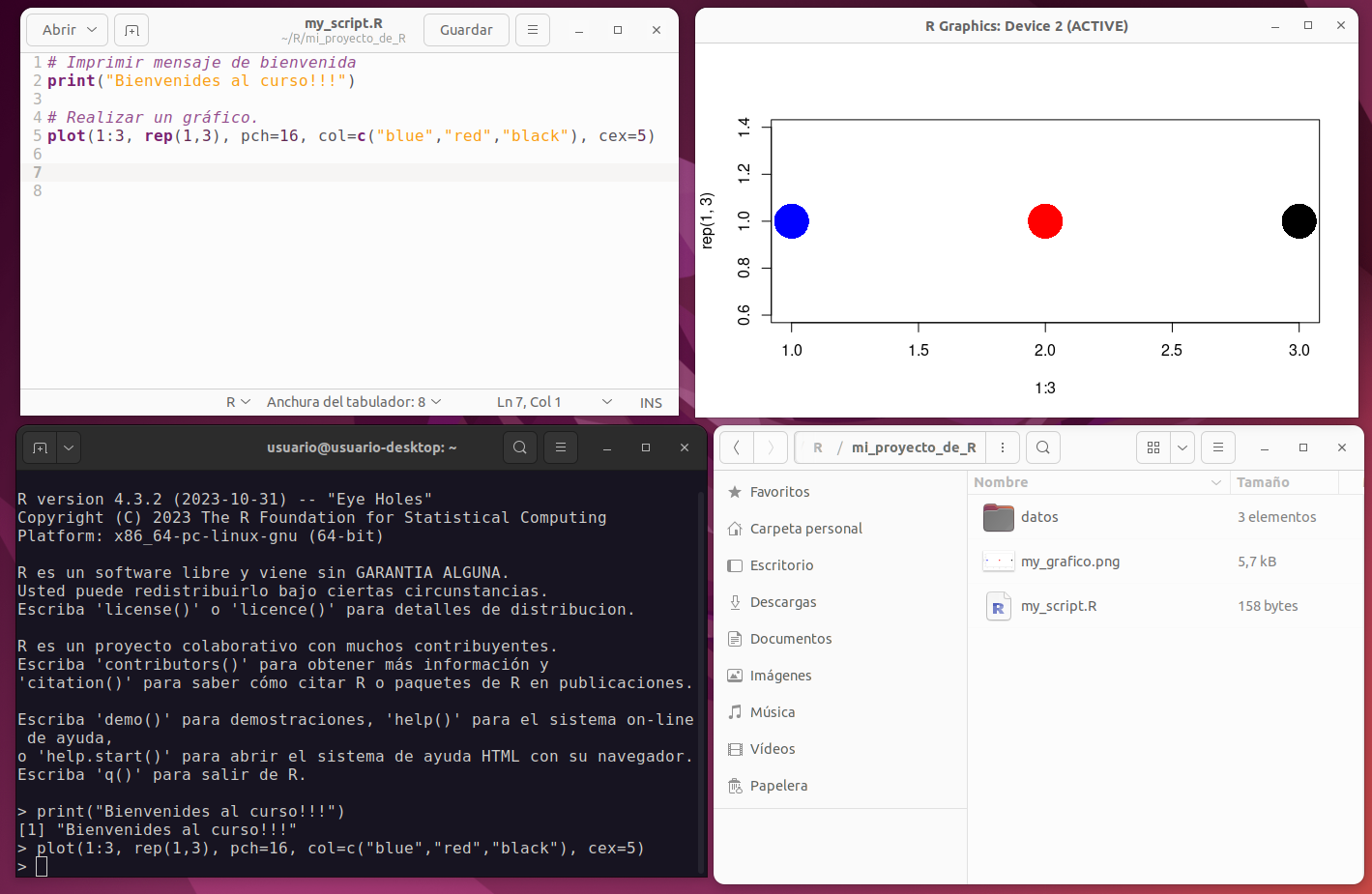Image resolution: width=1372 pixels, height=894 pixels.
Task: Select Documentos in the sidebar
Action: pyautogui.click(x=790, y=639)
